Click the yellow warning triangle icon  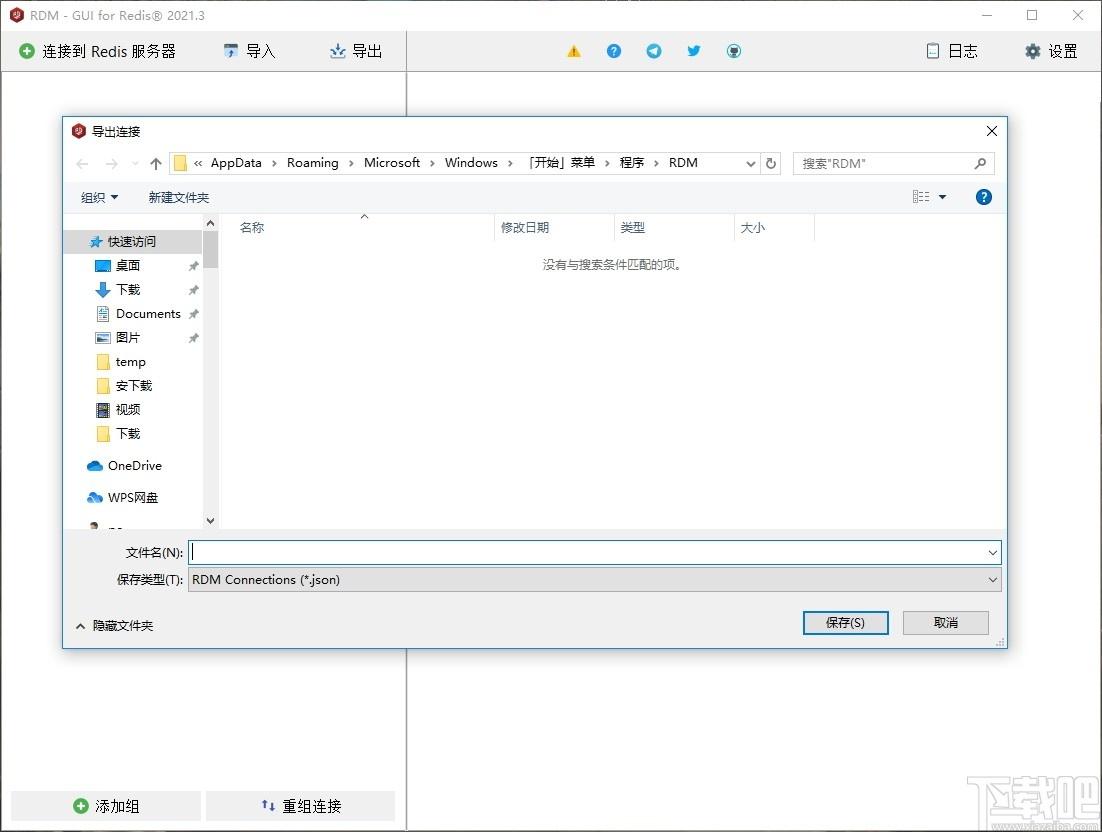point(574,51)
